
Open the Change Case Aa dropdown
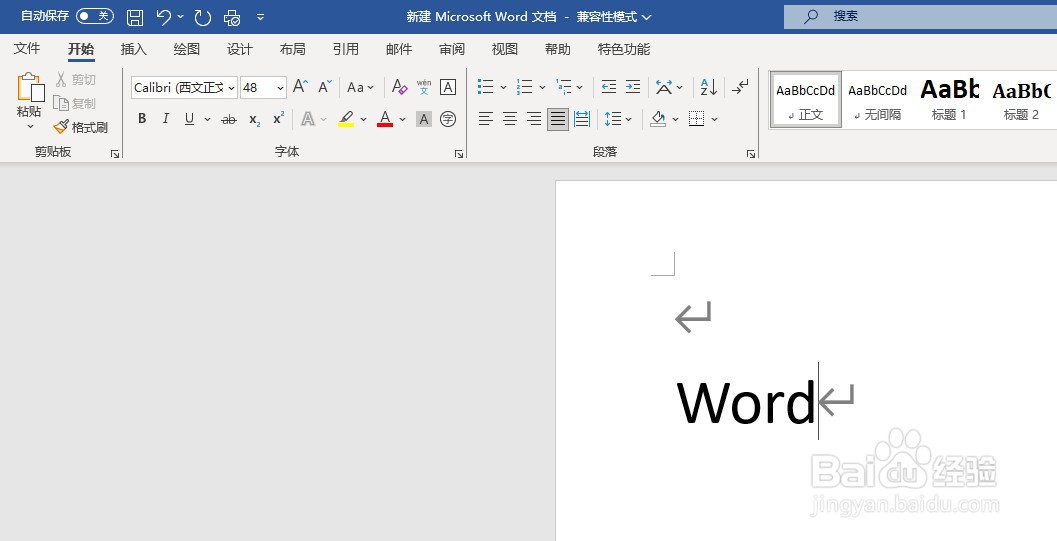pyautogui.click(x=360, y=87)
